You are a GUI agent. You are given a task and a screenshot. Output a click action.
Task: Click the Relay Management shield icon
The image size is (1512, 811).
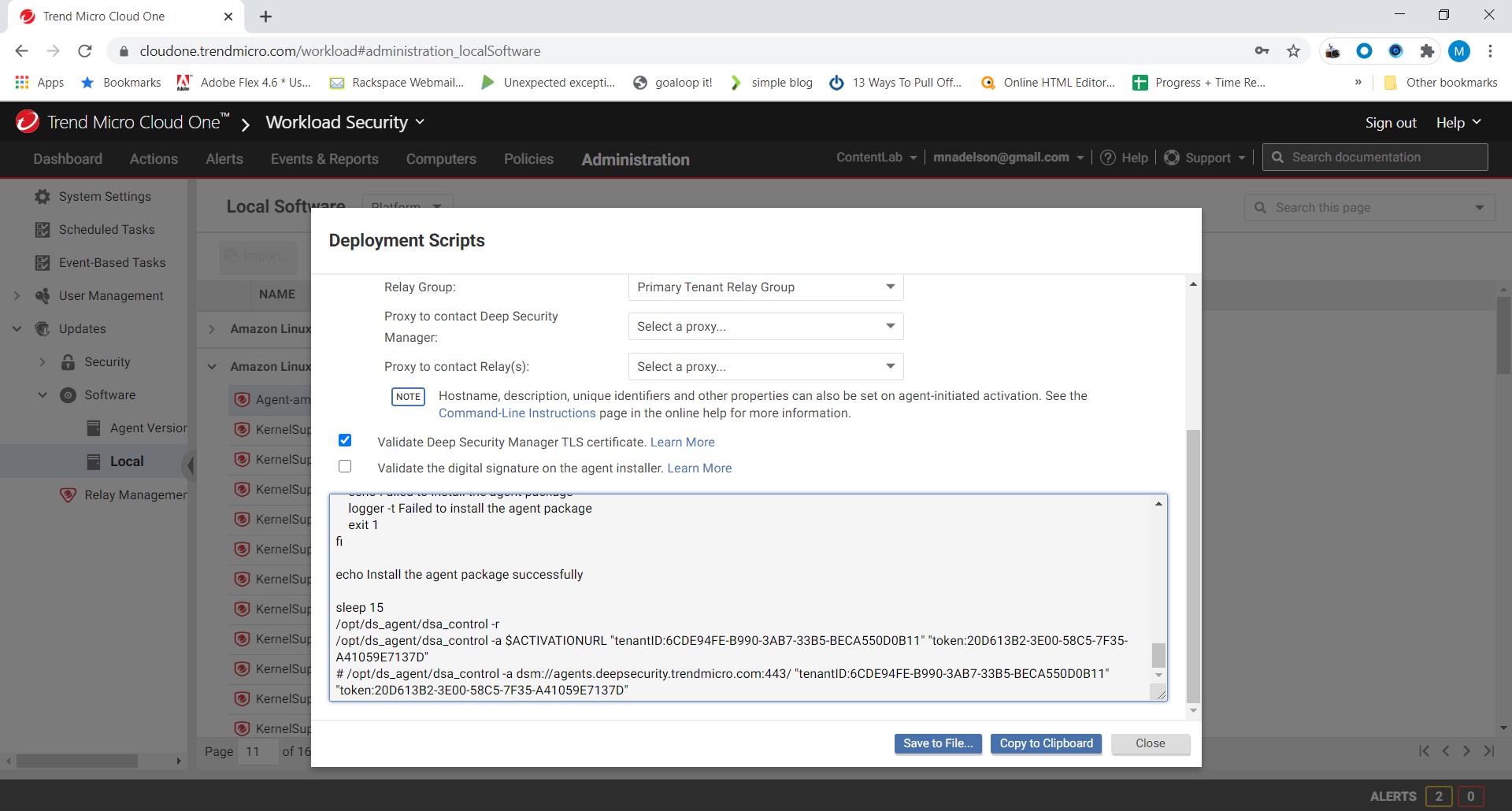click(x=69, y=495)
